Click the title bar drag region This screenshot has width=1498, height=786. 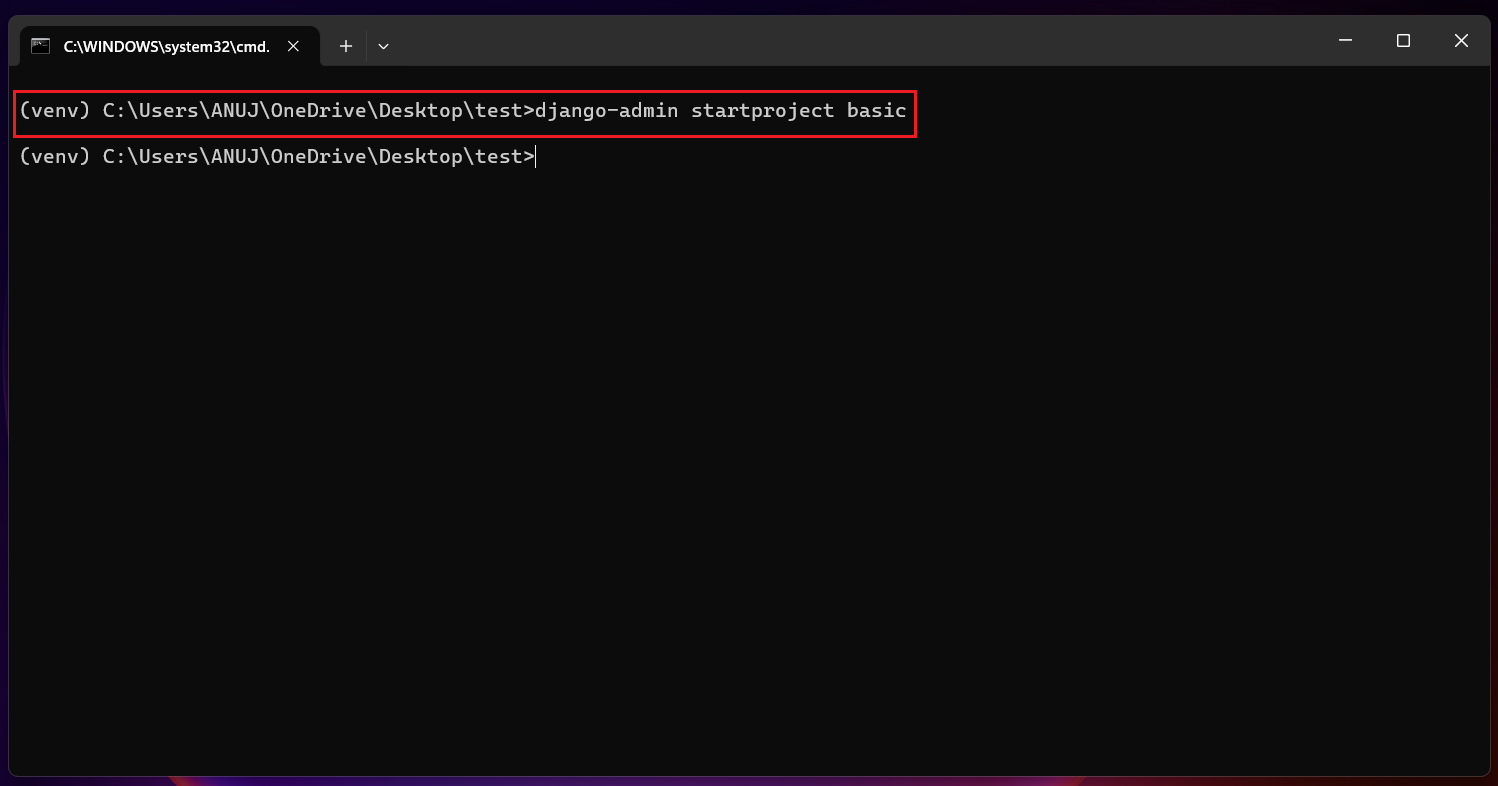click(800, 40)
